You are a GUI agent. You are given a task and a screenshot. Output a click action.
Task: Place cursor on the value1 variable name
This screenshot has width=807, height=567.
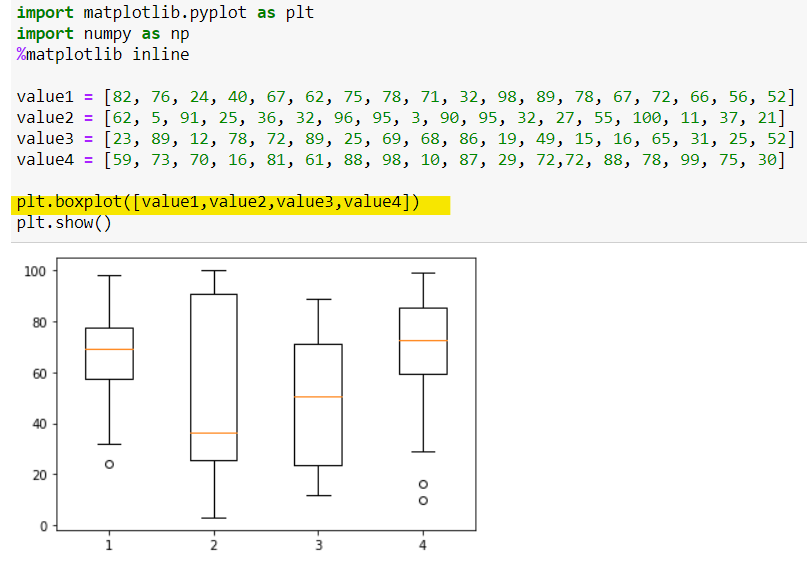click(x=45, y=97)
